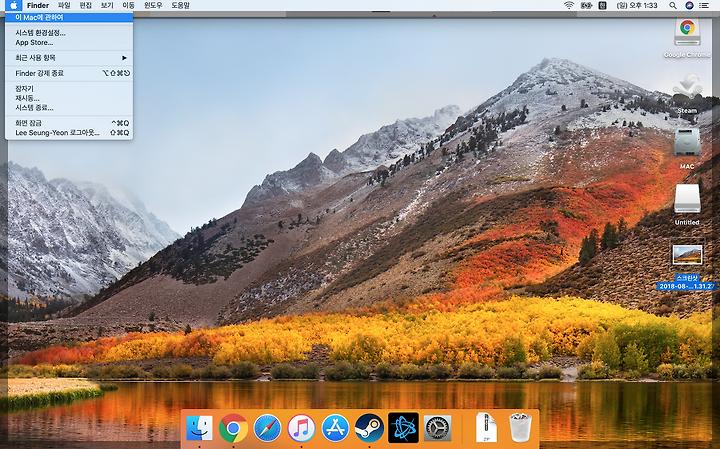Open the 편집 menu
Image resolution: width=720 pixels, height=449 pixels.
[85, 6]
